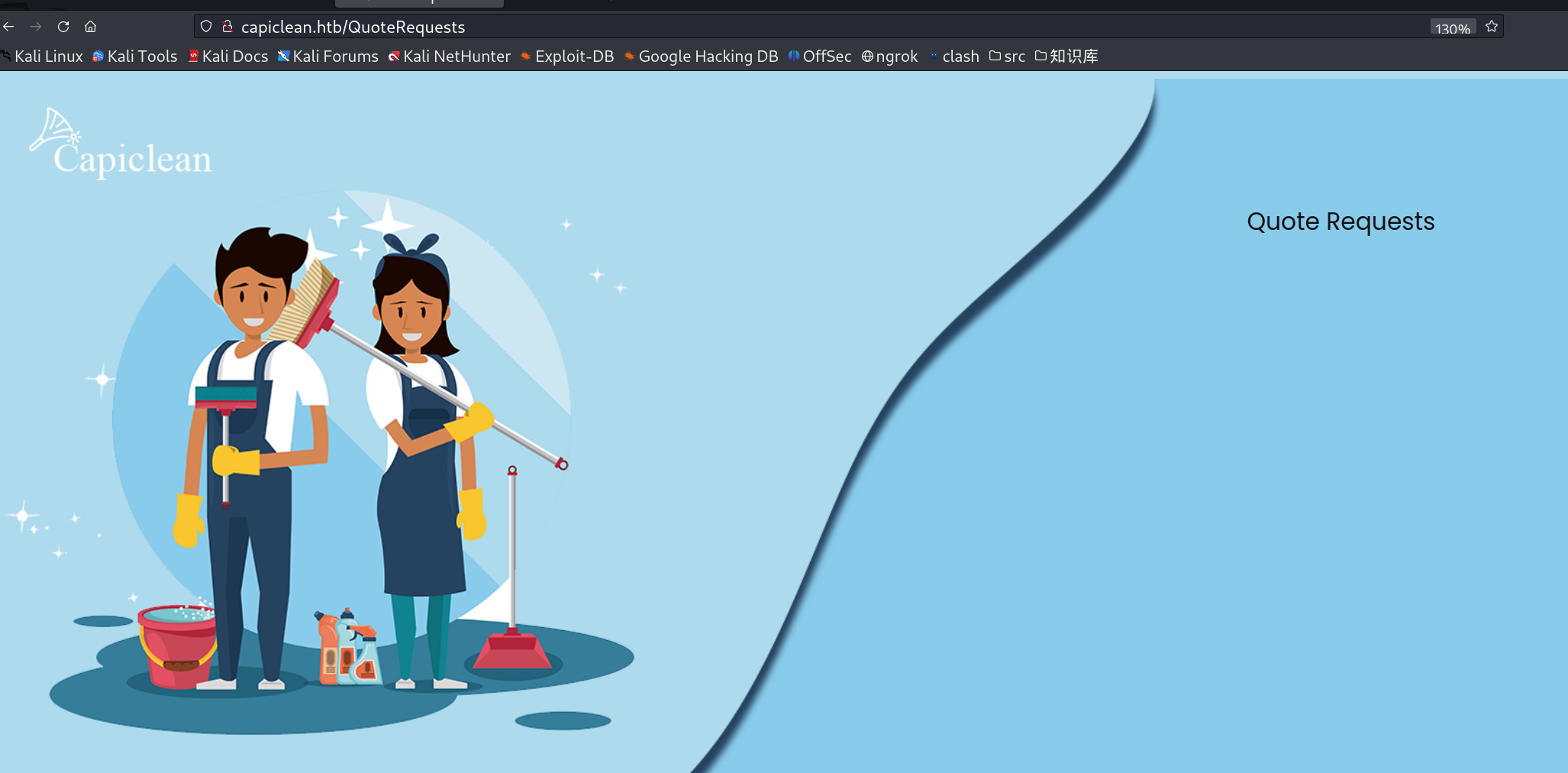Click the browser forward arrow

click(x=36, y=27)
